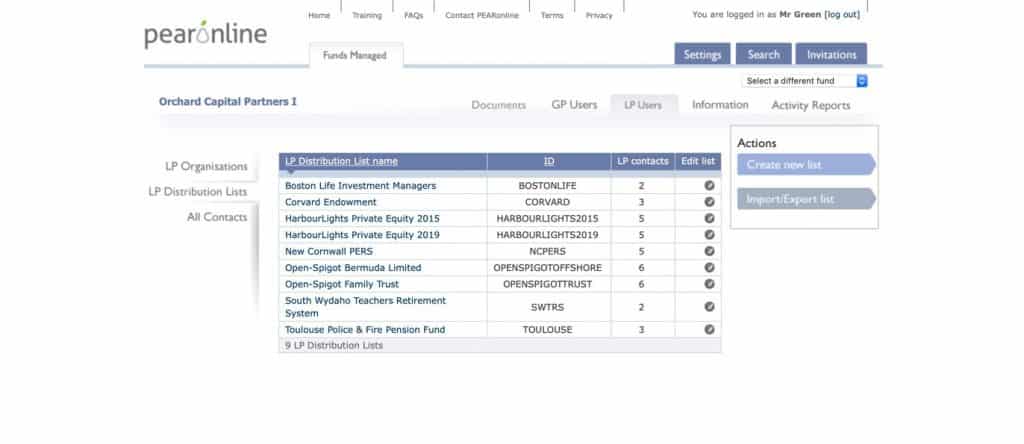
Task: Open the Invitations button
Action: pyautogui.click(x=831, y=54)
